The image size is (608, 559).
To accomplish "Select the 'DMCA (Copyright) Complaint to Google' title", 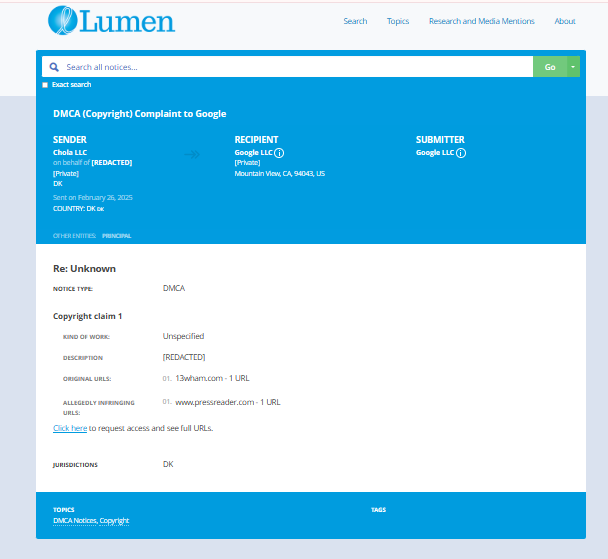I will 140,114.
